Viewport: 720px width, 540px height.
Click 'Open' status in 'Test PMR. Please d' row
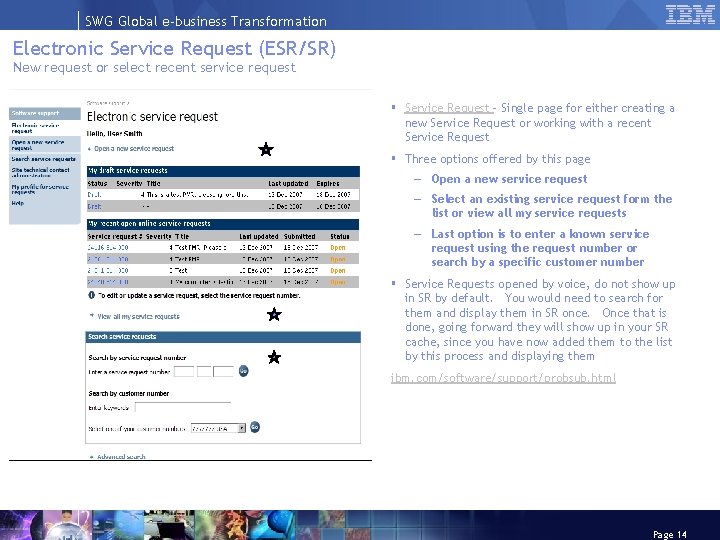click(x=338, y=248)
